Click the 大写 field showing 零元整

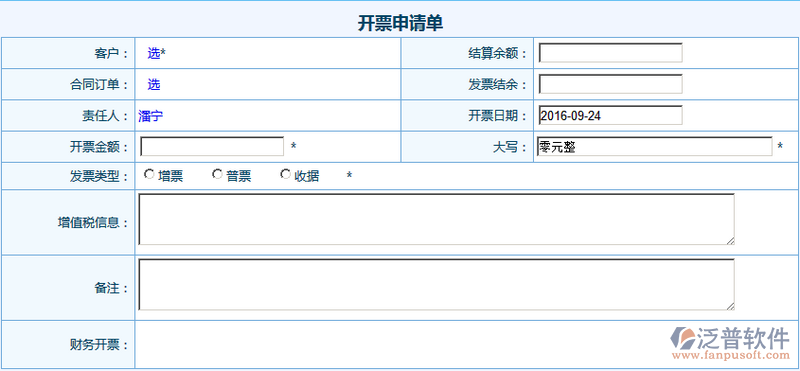coord(655,146)
